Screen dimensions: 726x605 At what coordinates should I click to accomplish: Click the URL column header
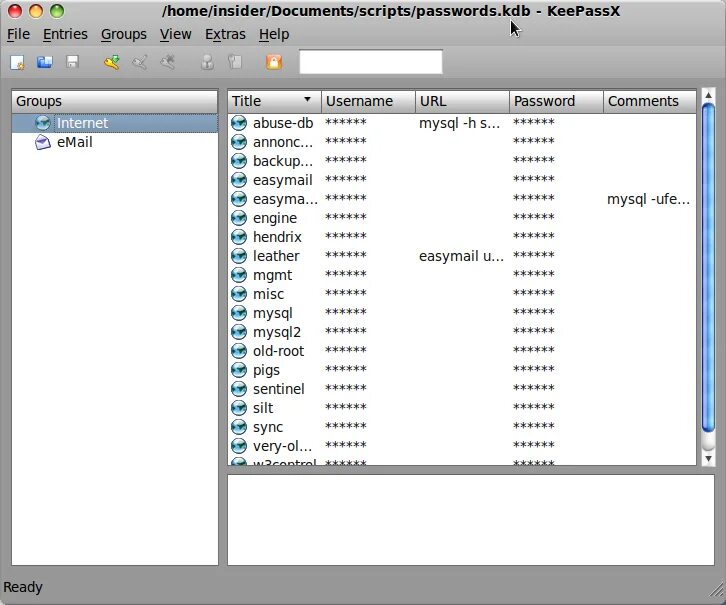(463, 101)
